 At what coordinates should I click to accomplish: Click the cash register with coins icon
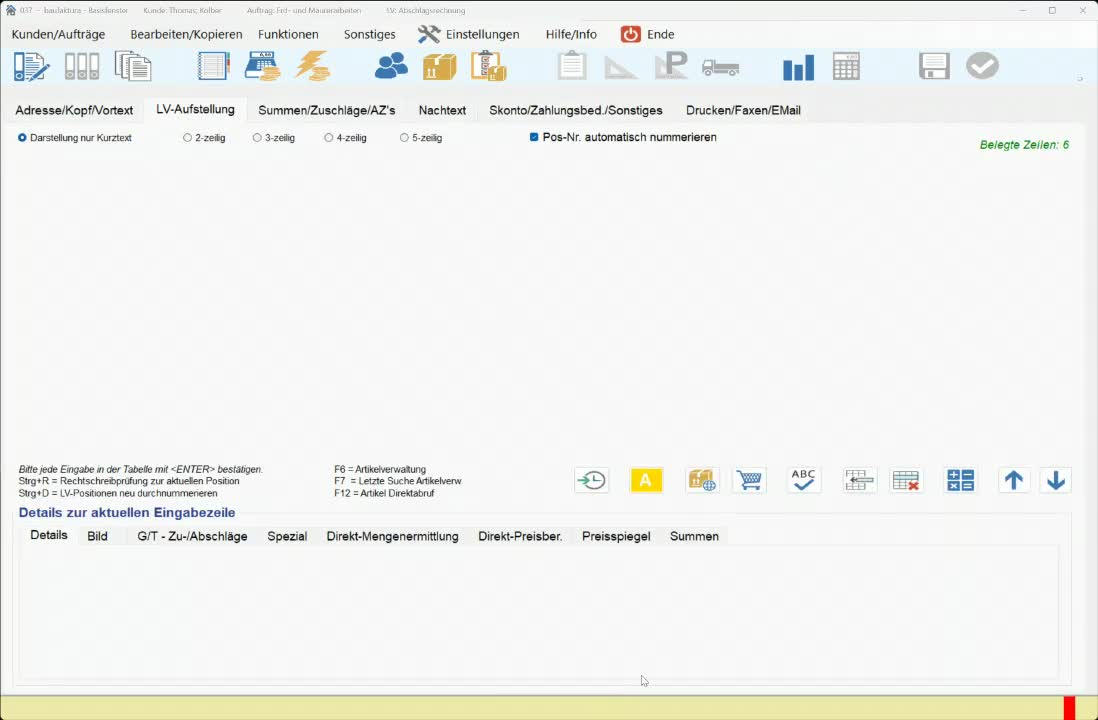click(263, 67)
